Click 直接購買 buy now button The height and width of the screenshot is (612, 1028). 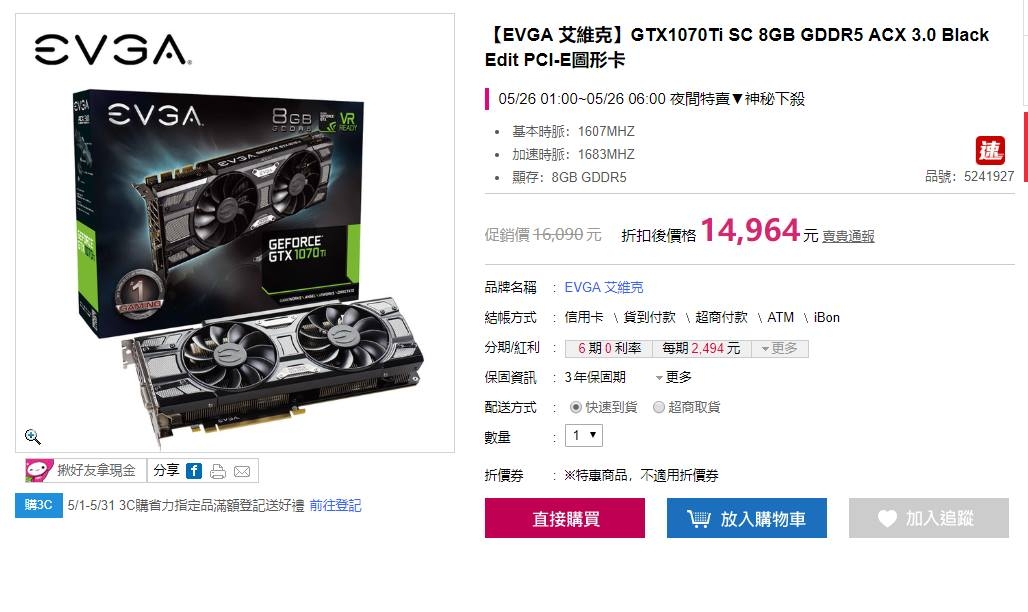click(x=564, y=518)
